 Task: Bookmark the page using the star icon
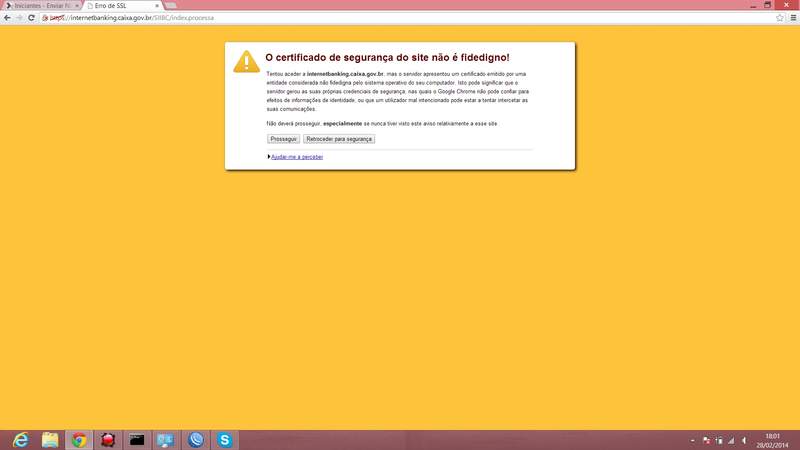coord(780,18)
